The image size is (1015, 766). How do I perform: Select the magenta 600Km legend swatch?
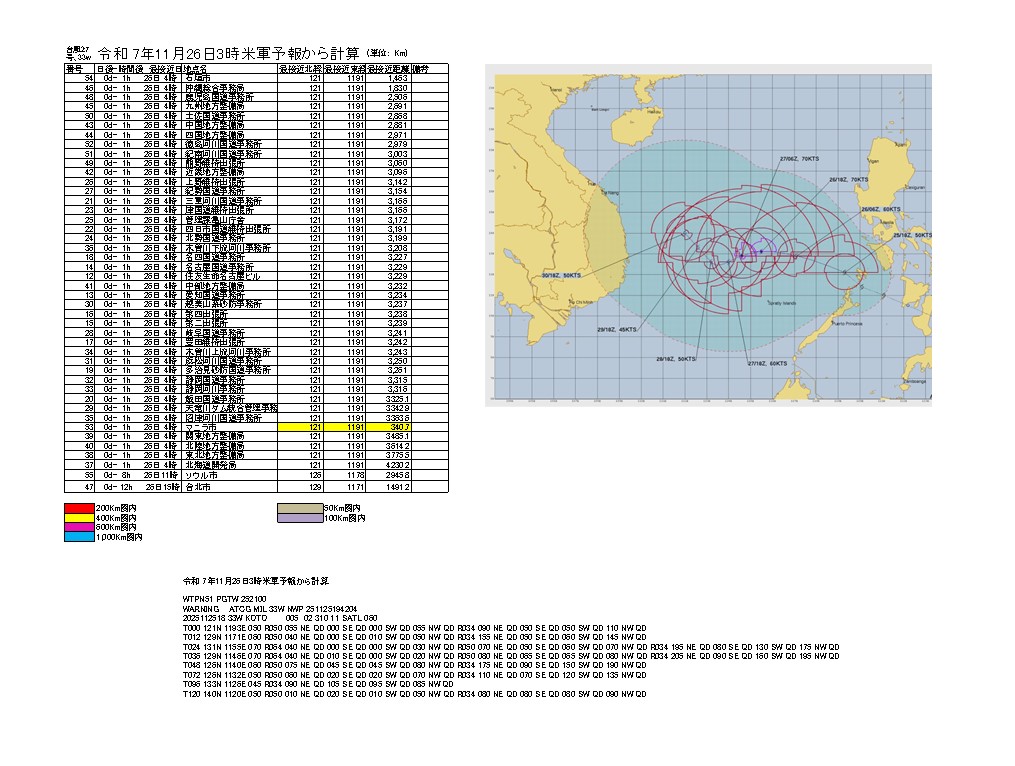pos(80,528)
